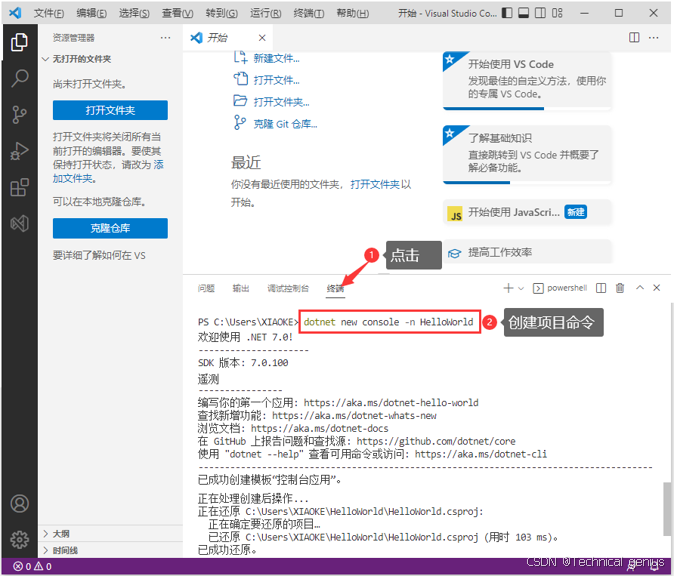Open the Extensions view
Image resolution: width=674 pixels, height=576 pixels.
point(19,187)
